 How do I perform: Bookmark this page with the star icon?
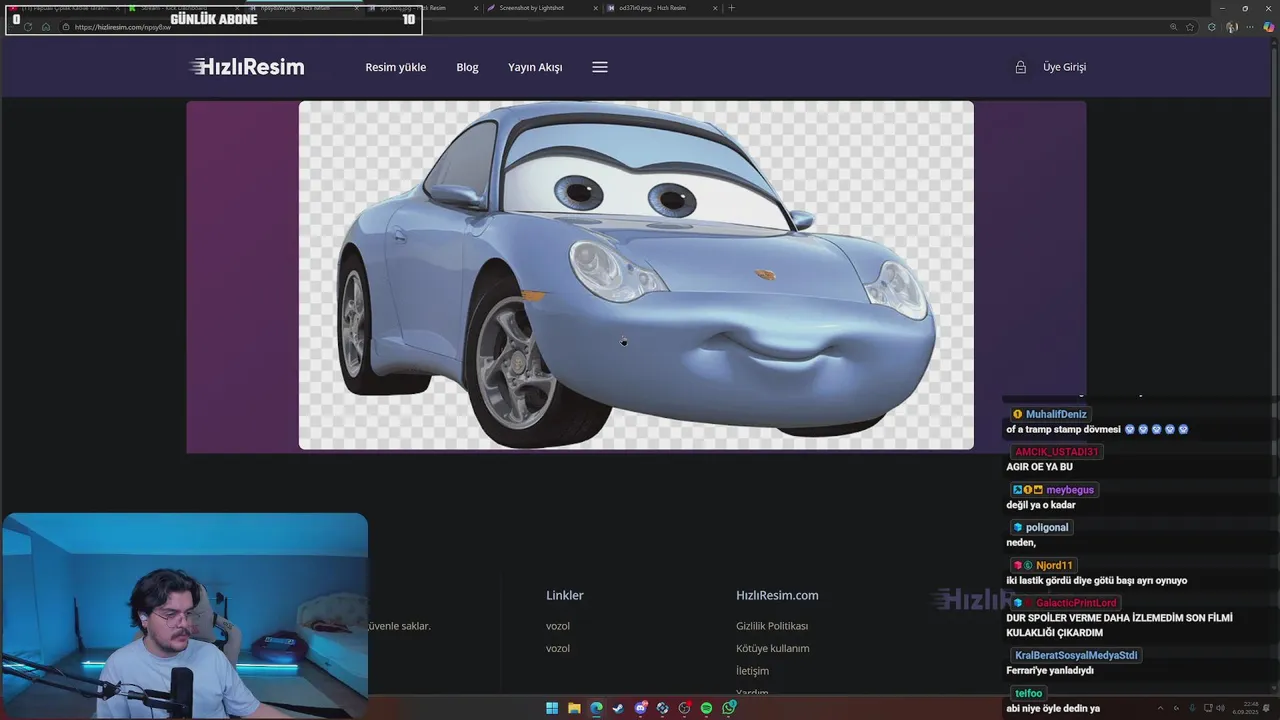(x=1190, y=27)
